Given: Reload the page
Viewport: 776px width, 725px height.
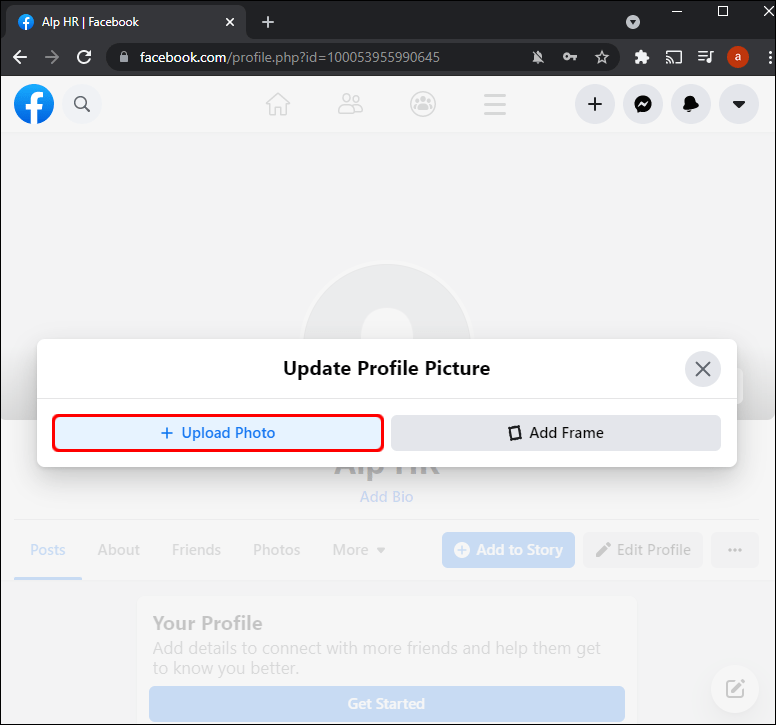Looking at the screenshot, I should click(x=84, y=57).
